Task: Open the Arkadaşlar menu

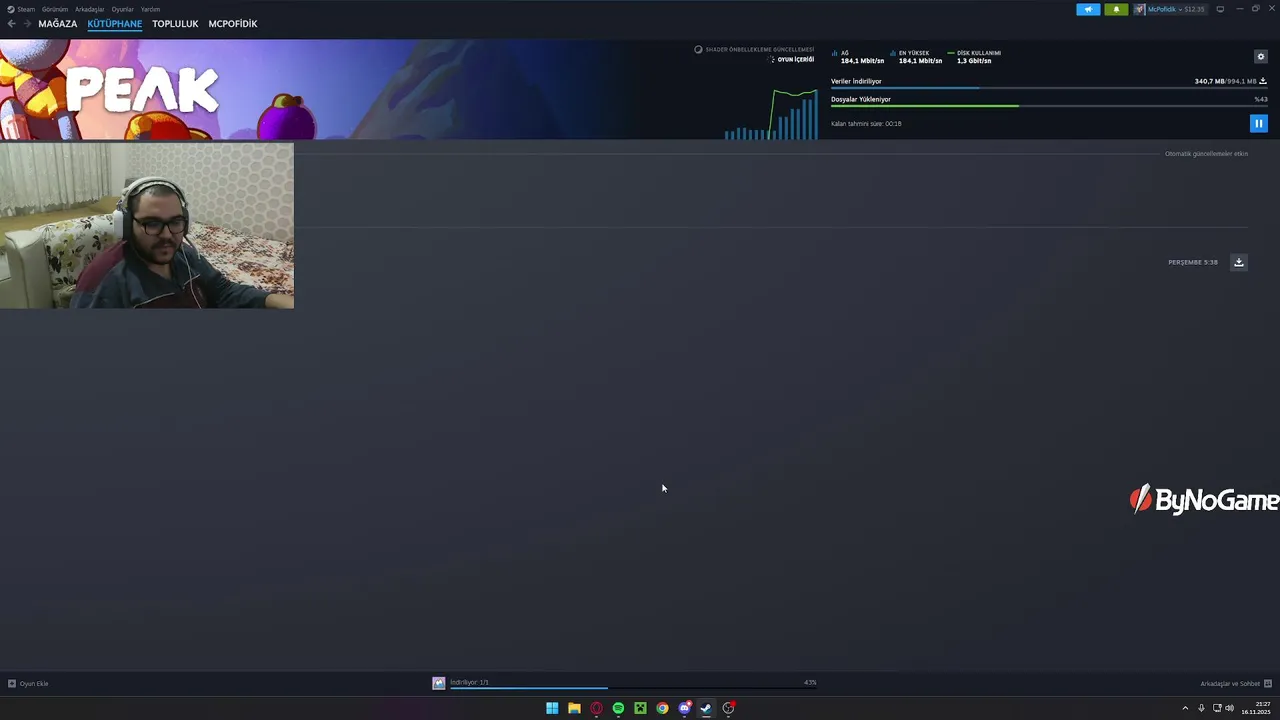Action: (90, 9)
